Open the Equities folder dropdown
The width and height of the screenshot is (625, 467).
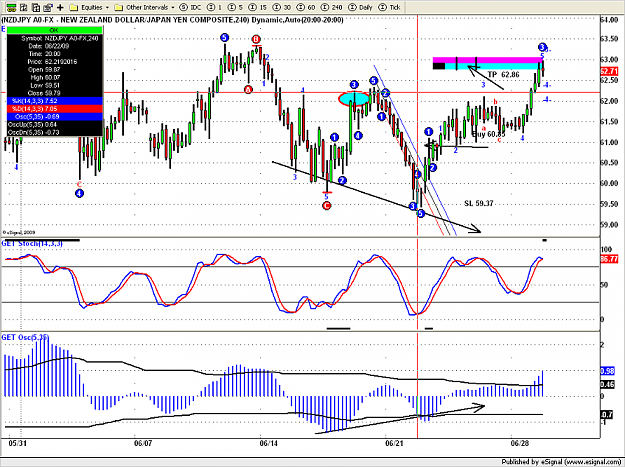point(88,7)
